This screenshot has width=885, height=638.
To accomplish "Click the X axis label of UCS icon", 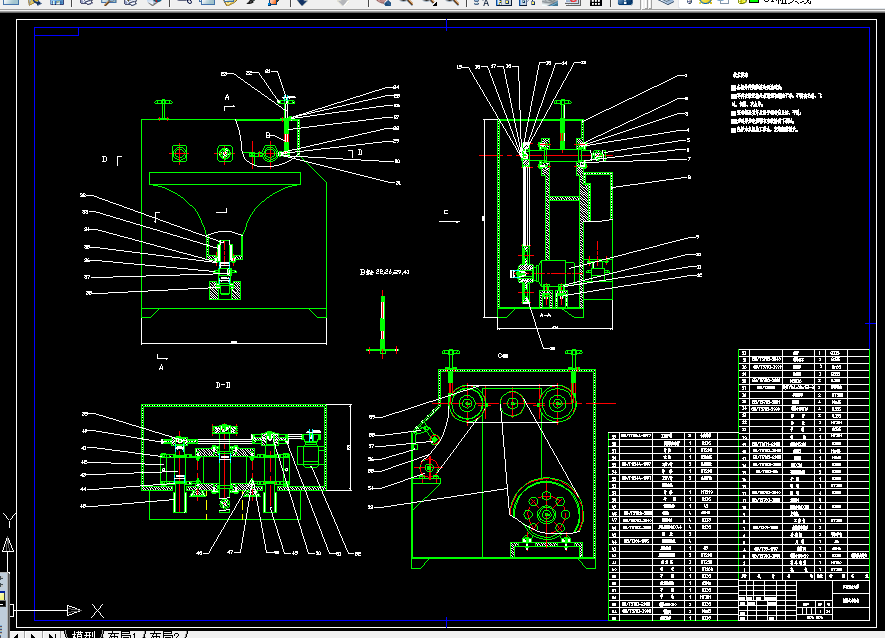I will tap(98, 611).
